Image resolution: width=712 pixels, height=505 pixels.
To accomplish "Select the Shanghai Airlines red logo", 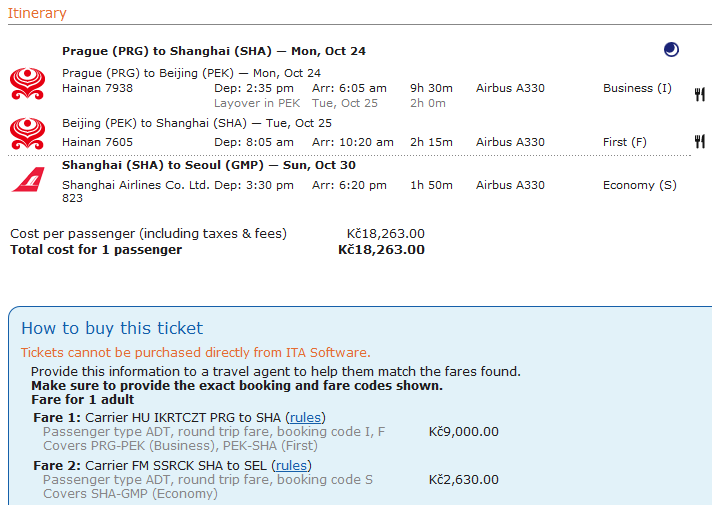I will (27, 180).
